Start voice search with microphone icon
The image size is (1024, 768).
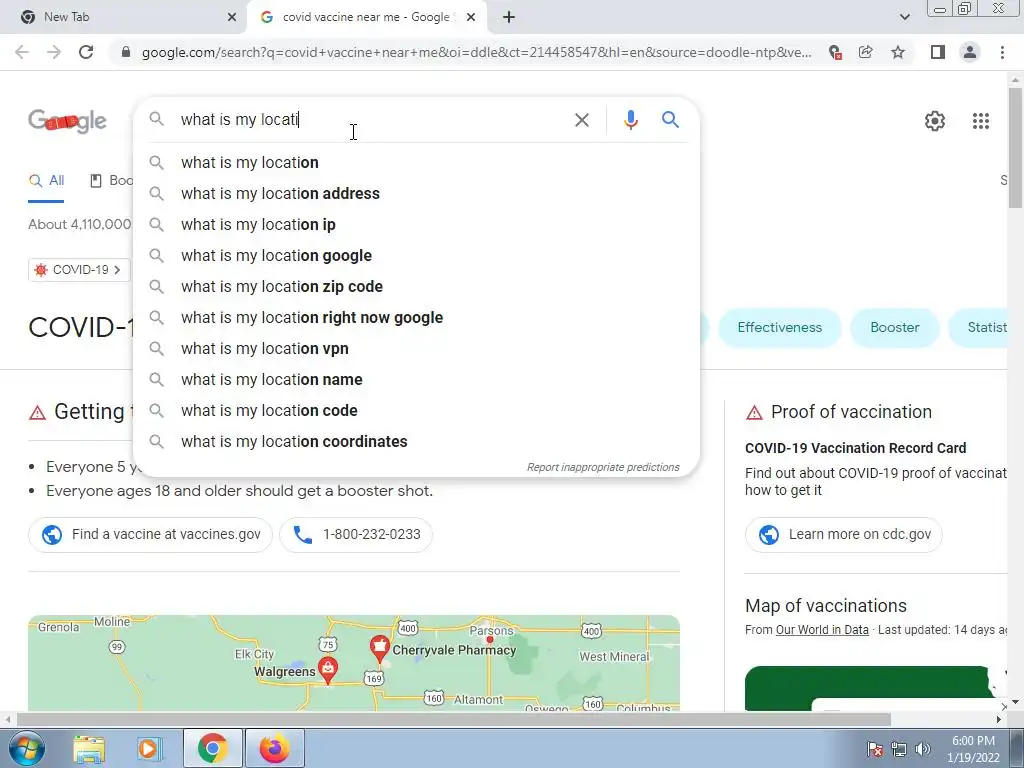point(630,120)
